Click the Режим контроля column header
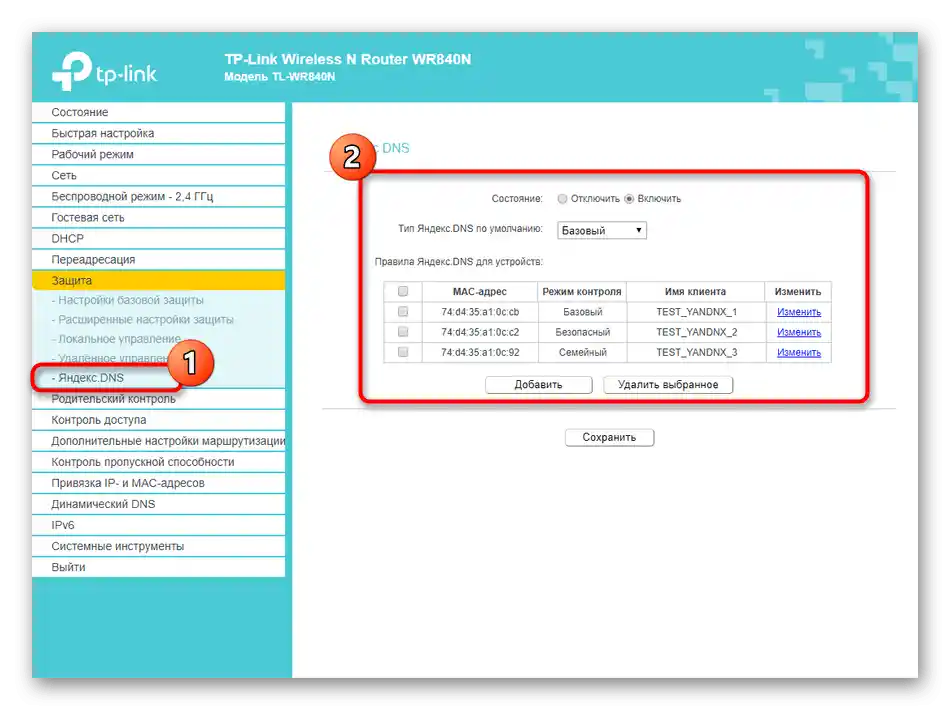Viewport: 950px width, 710px height. pos(582,291)
